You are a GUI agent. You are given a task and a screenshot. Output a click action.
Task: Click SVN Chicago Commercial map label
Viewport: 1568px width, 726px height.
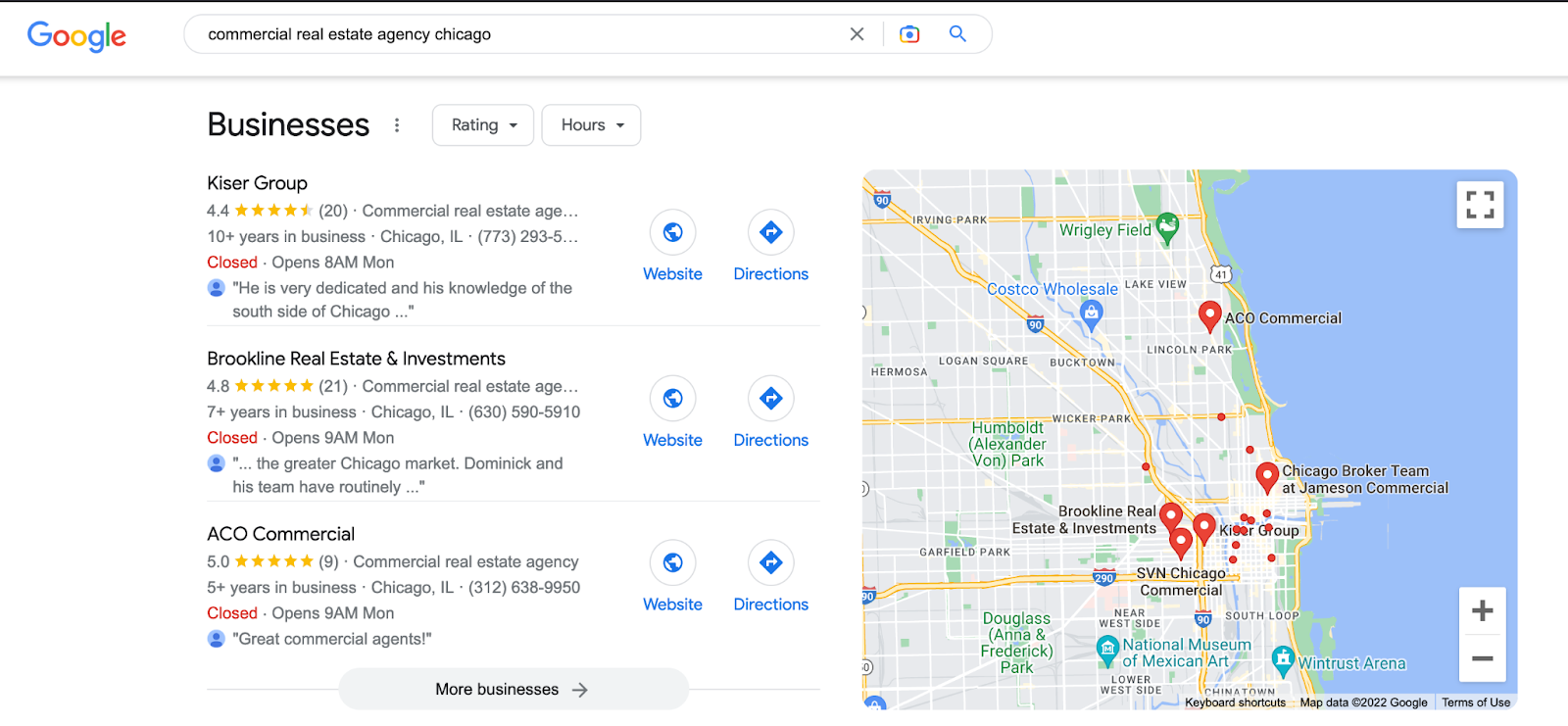(x=1181, y=581)
